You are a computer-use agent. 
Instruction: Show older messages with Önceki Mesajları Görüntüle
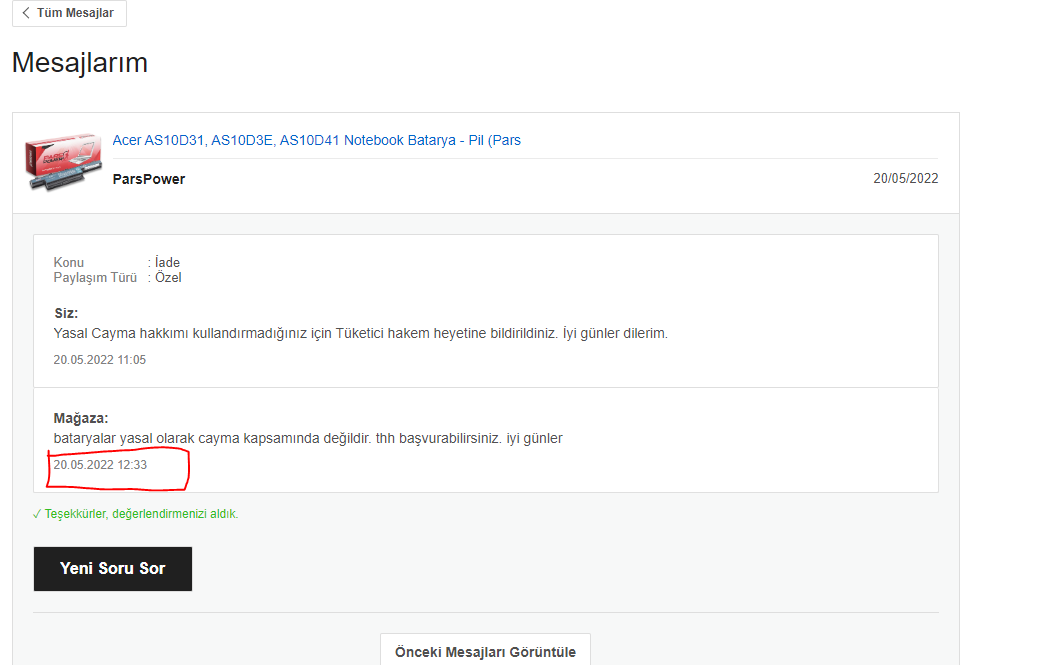tap(485, 652)
